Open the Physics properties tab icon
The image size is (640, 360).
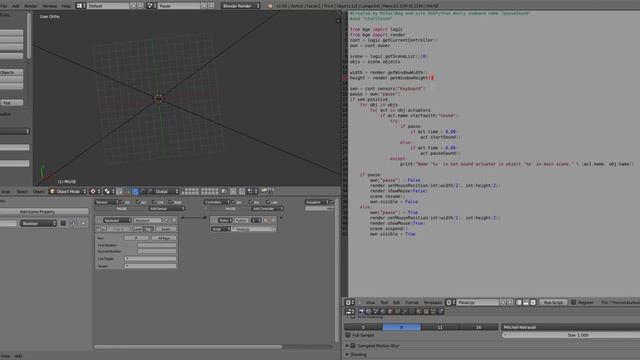(x=441, y=311)
